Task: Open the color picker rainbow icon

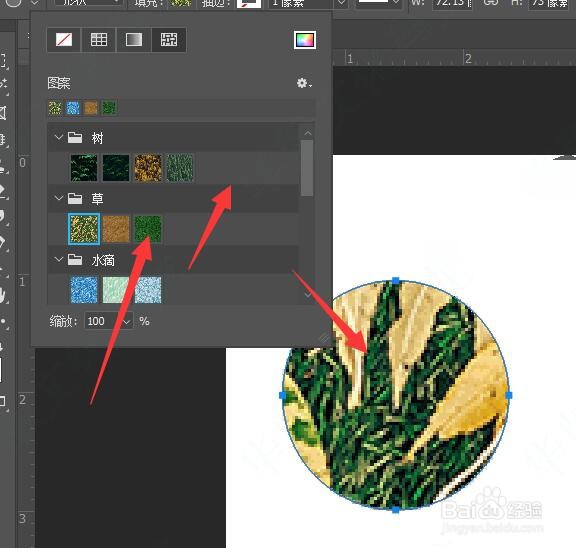Action: click(305, 40)
